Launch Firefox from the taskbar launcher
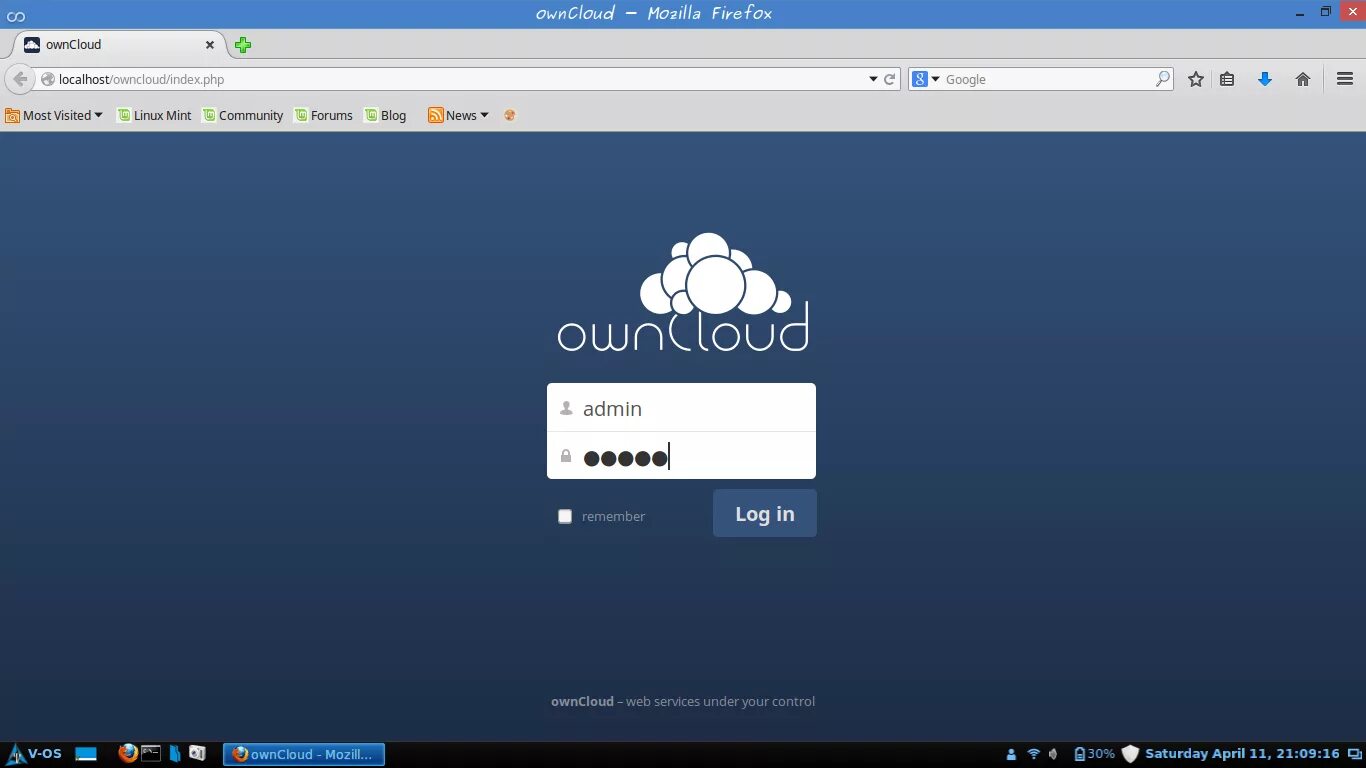Screen dimensions: 1366x768 coord(127,753)
